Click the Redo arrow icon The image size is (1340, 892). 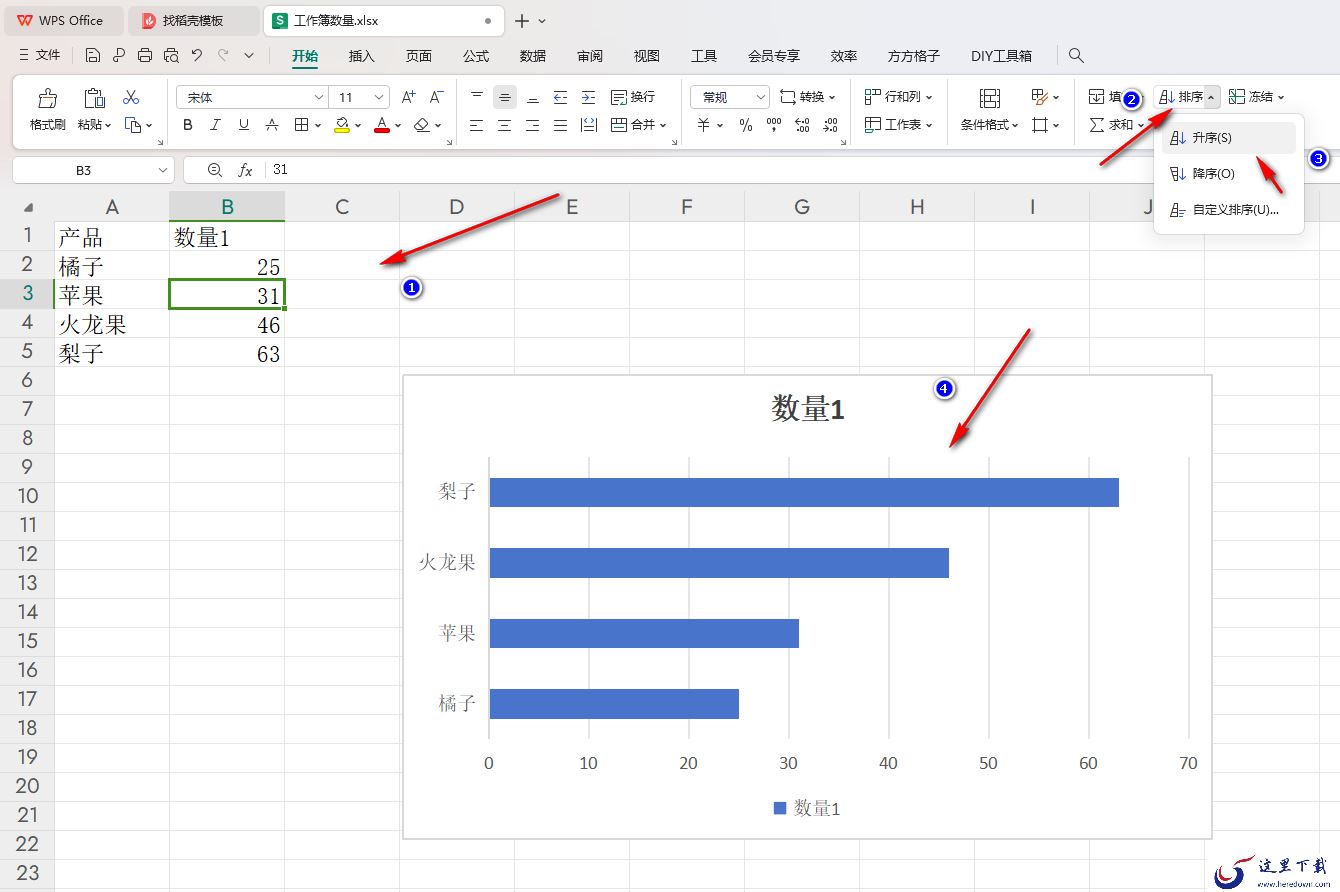pyautogui.click(x=223, y=55)
